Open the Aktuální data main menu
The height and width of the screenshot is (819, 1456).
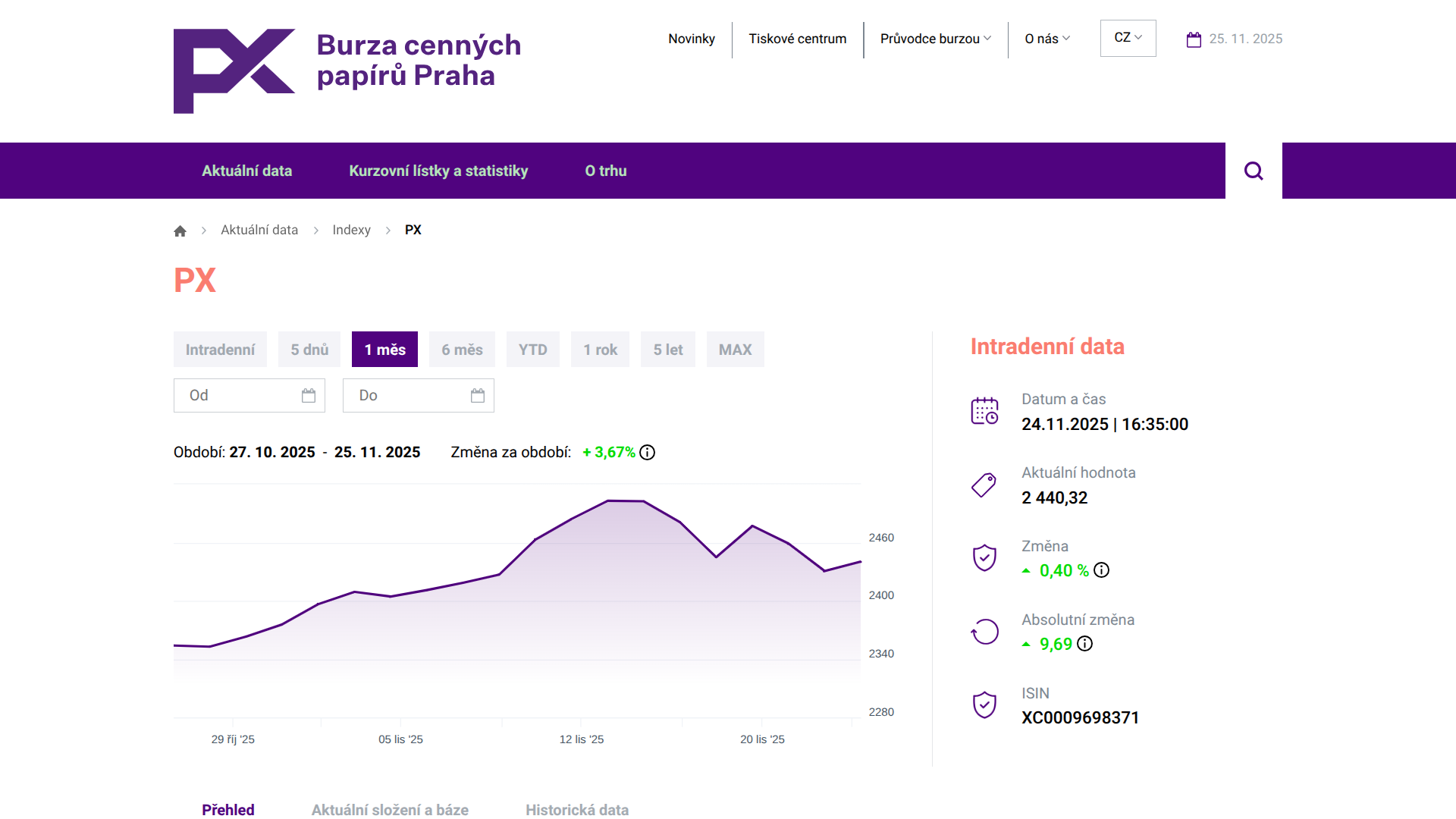[x=247, y=171]
